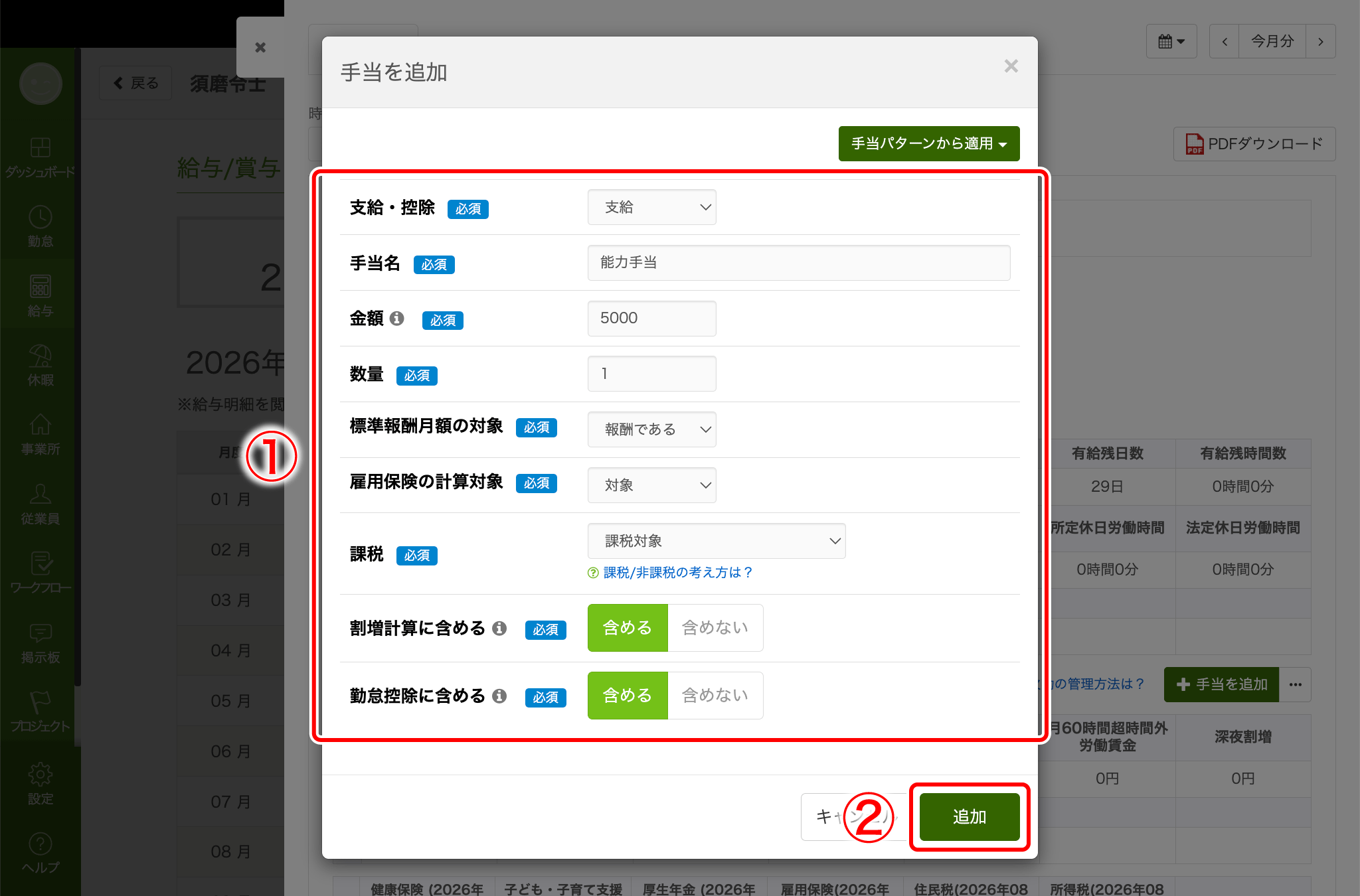Click the question icon by 課税/非課税 link
Image resolution: width=1360 pixels, height=896 pixels.
click(x=593, y=573)
